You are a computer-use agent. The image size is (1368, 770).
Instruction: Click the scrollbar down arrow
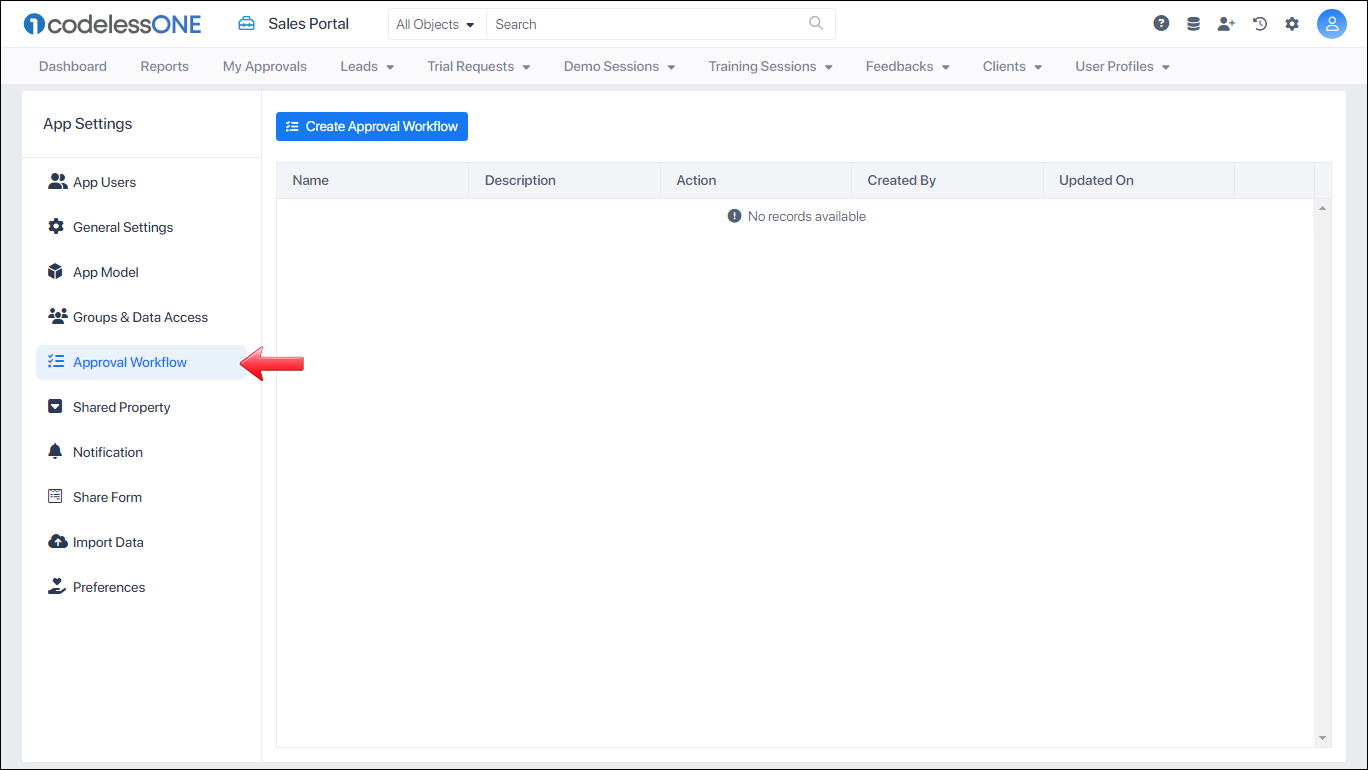pyautogui.click(x=1321, y=738)
